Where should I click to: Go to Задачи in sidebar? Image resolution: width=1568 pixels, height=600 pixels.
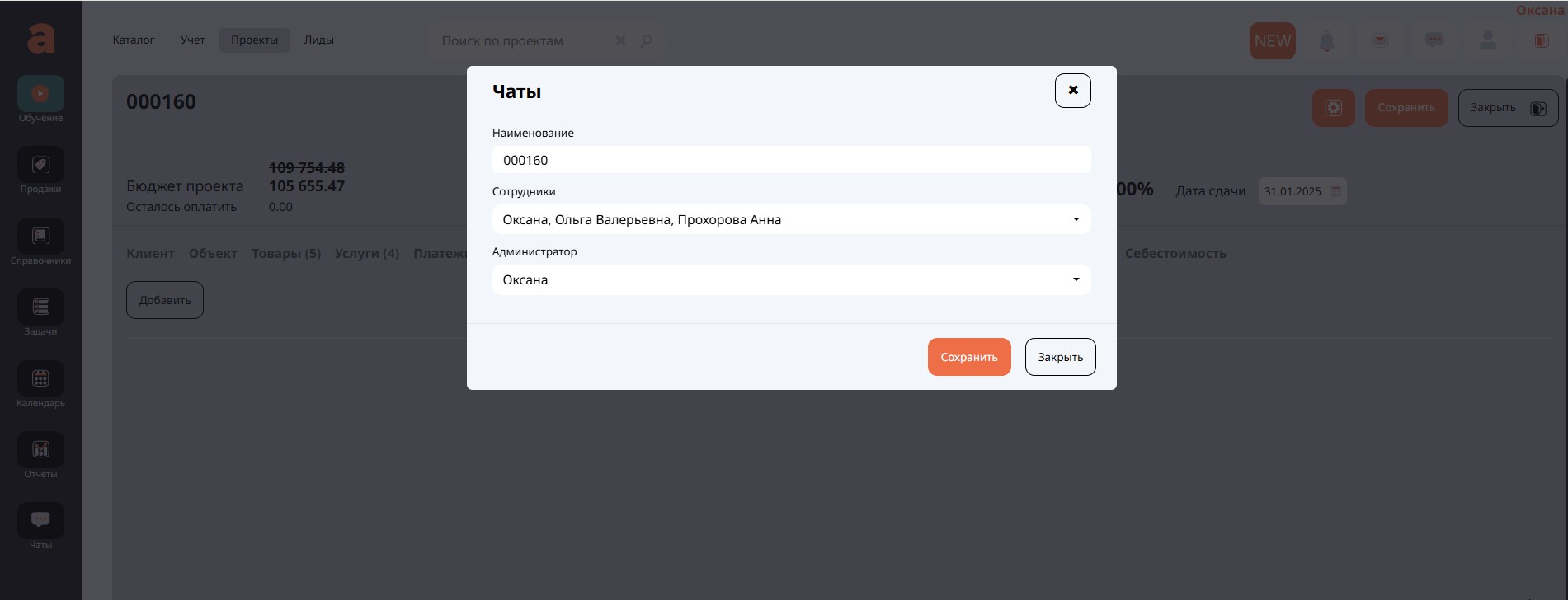(x=40, y=307)
